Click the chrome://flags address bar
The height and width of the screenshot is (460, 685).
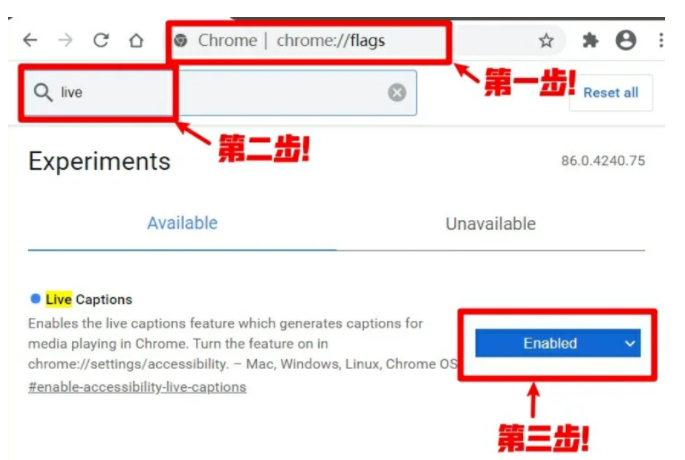(309, 41)
